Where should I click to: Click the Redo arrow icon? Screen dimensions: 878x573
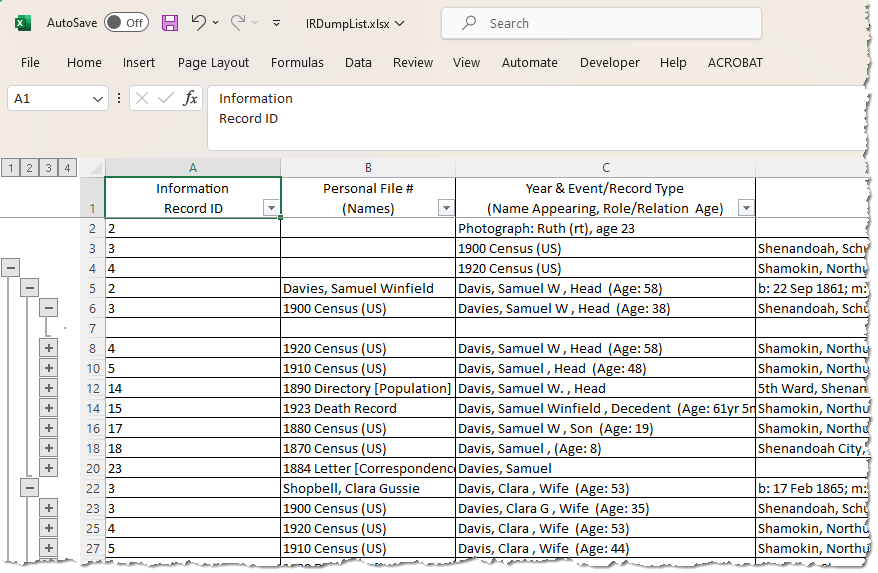(x=237, y=22)
